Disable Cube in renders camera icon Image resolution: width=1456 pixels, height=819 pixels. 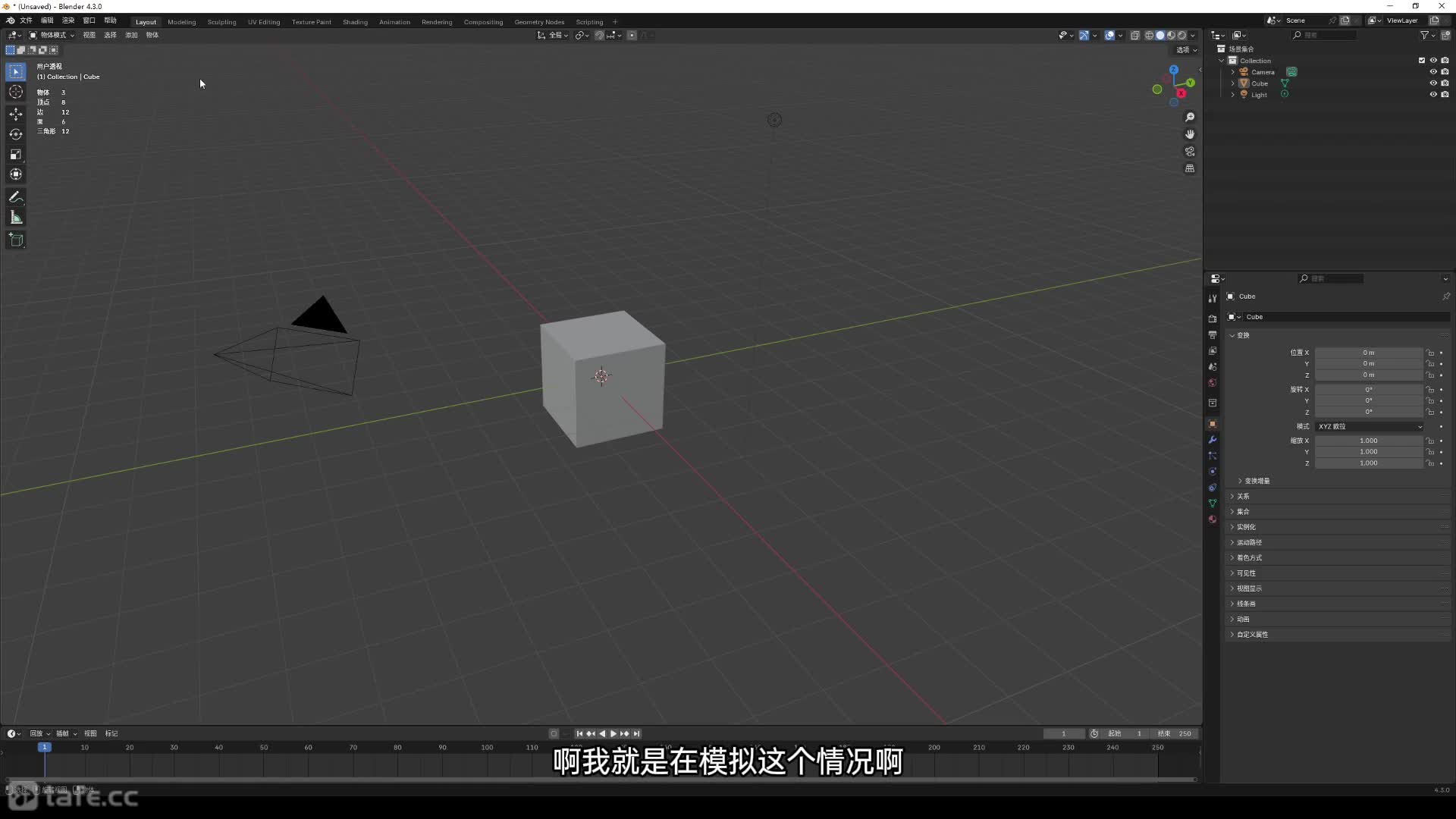click(x=1445, y=83)
